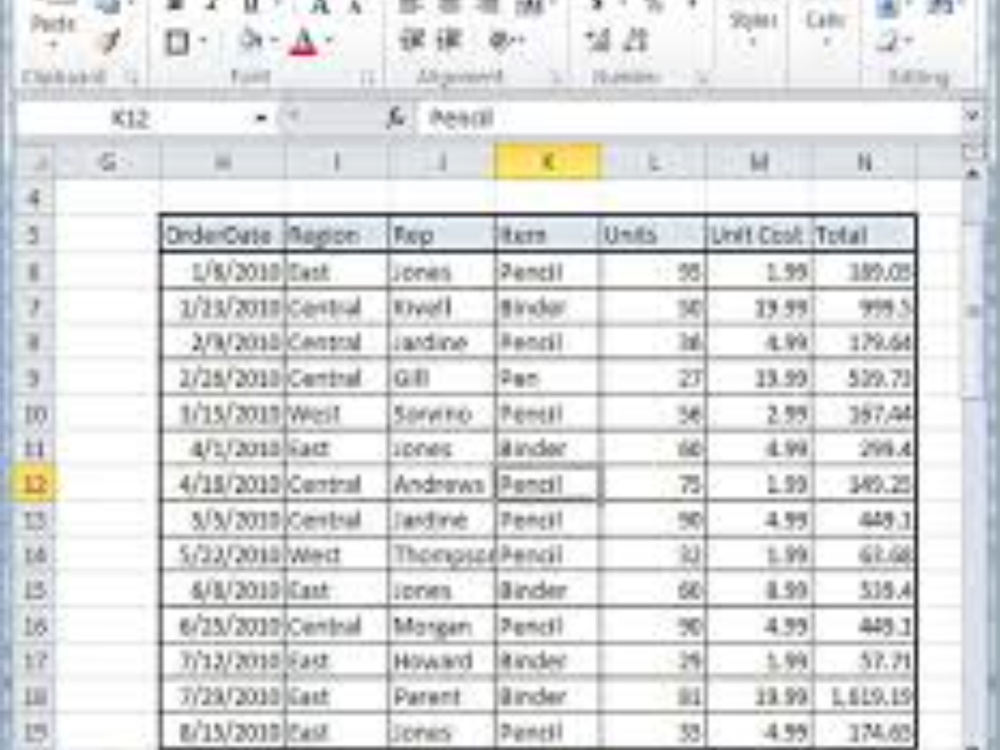1000x750 pixels.
Task: Open the Clipboard dialog launcher
Action: pyautogui.click(x=132, y=78)
